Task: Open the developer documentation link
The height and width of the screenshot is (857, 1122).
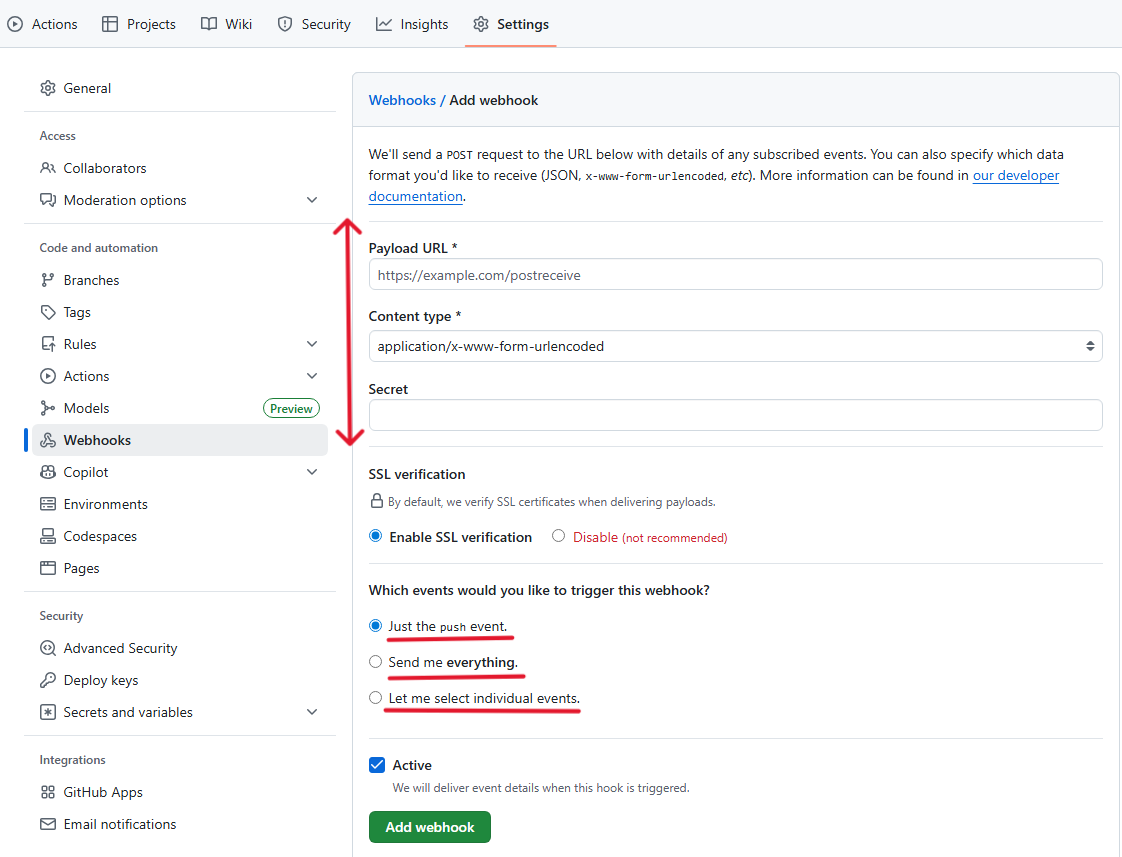Action: [1015, 175]
